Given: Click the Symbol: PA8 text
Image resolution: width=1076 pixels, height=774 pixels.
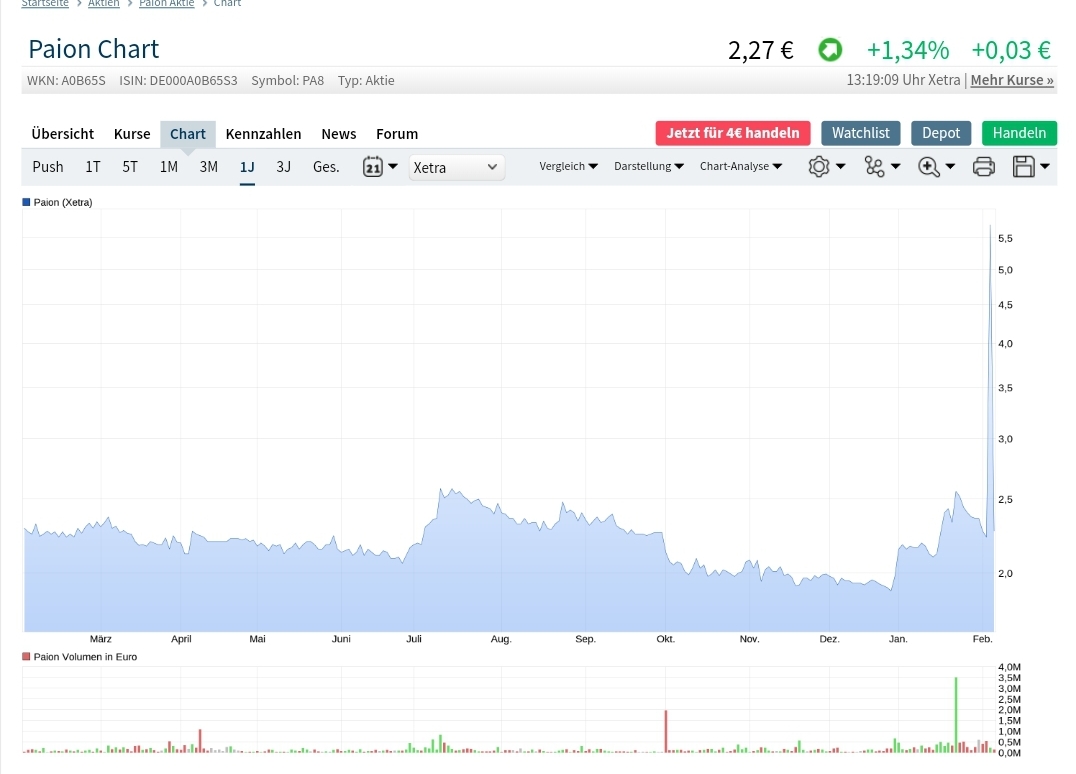Looking at the screenshot, I should pyautogui.click(x=288, y=81).
